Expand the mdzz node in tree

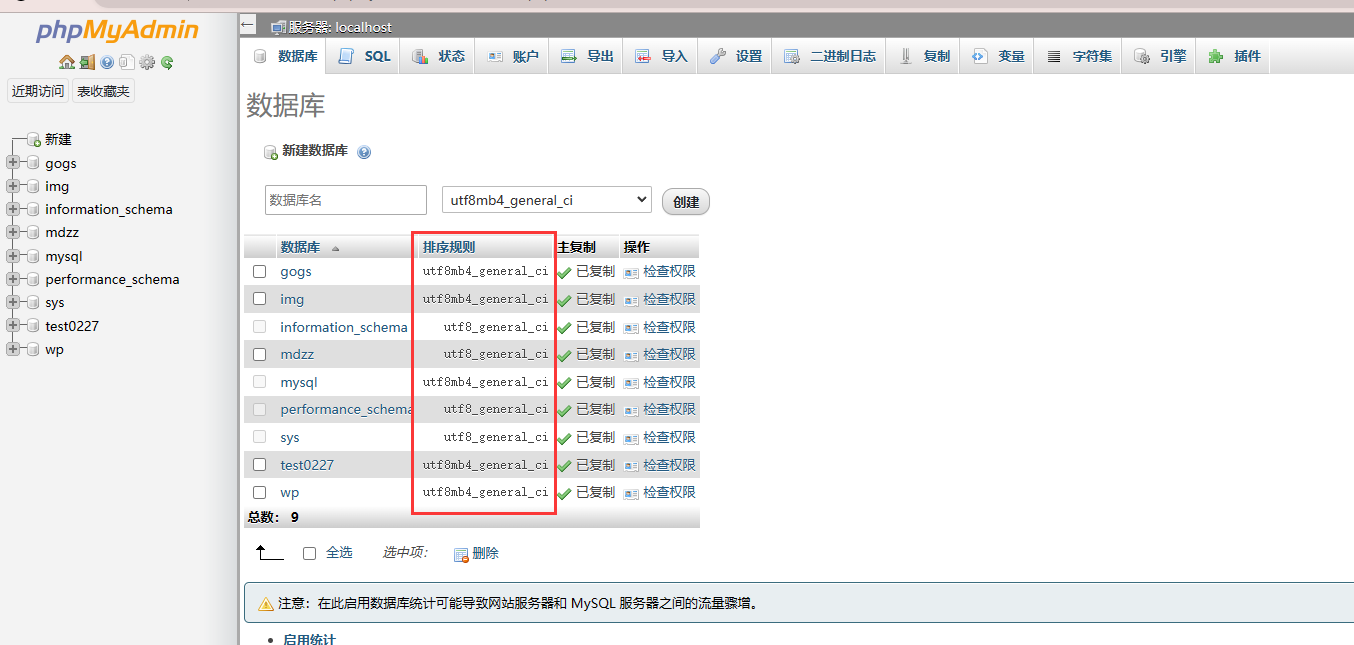click(13, 232)
